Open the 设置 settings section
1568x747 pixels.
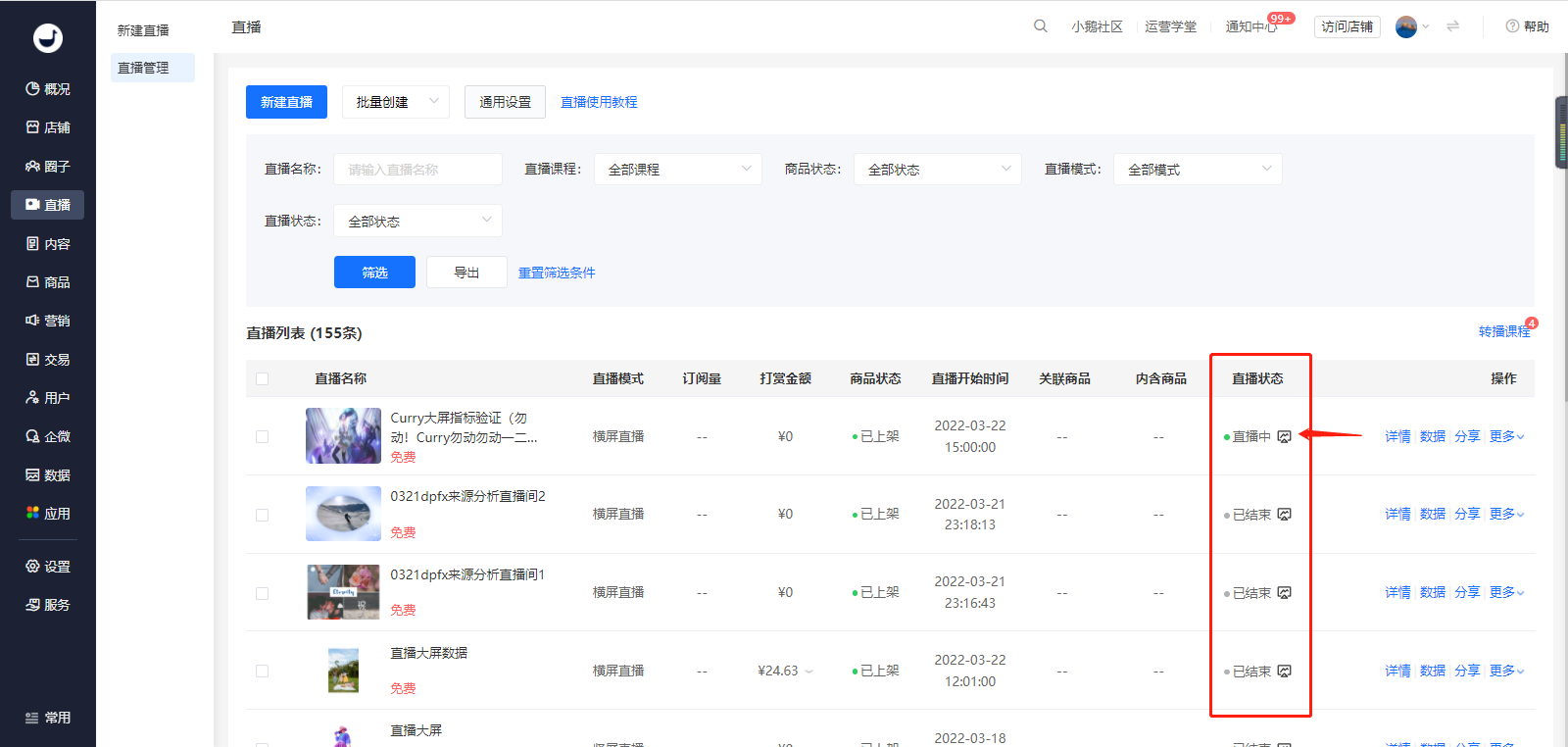point(47,567)
